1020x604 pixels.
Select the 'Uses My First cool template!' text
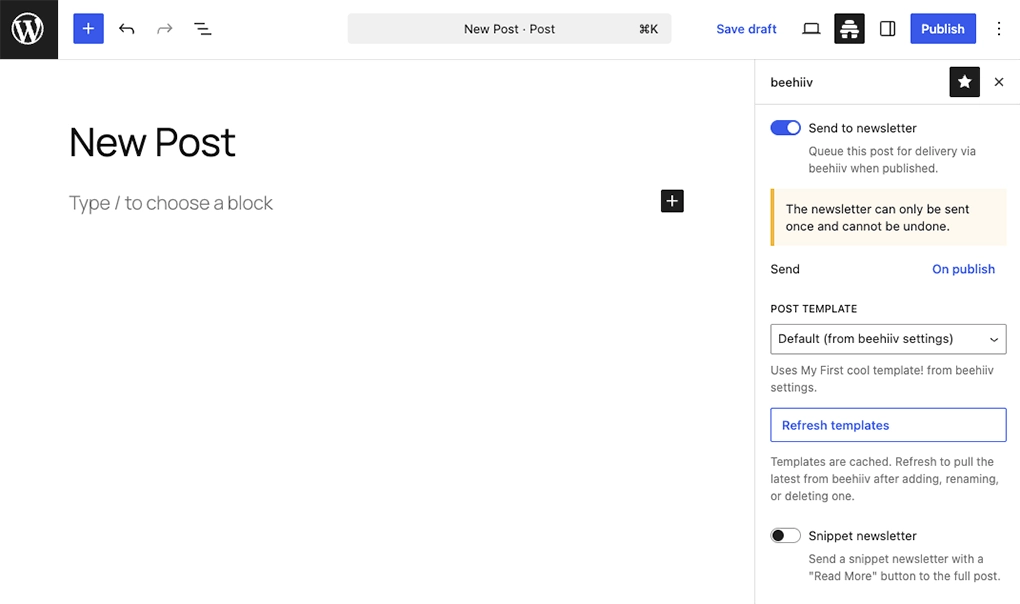(882, 378)
